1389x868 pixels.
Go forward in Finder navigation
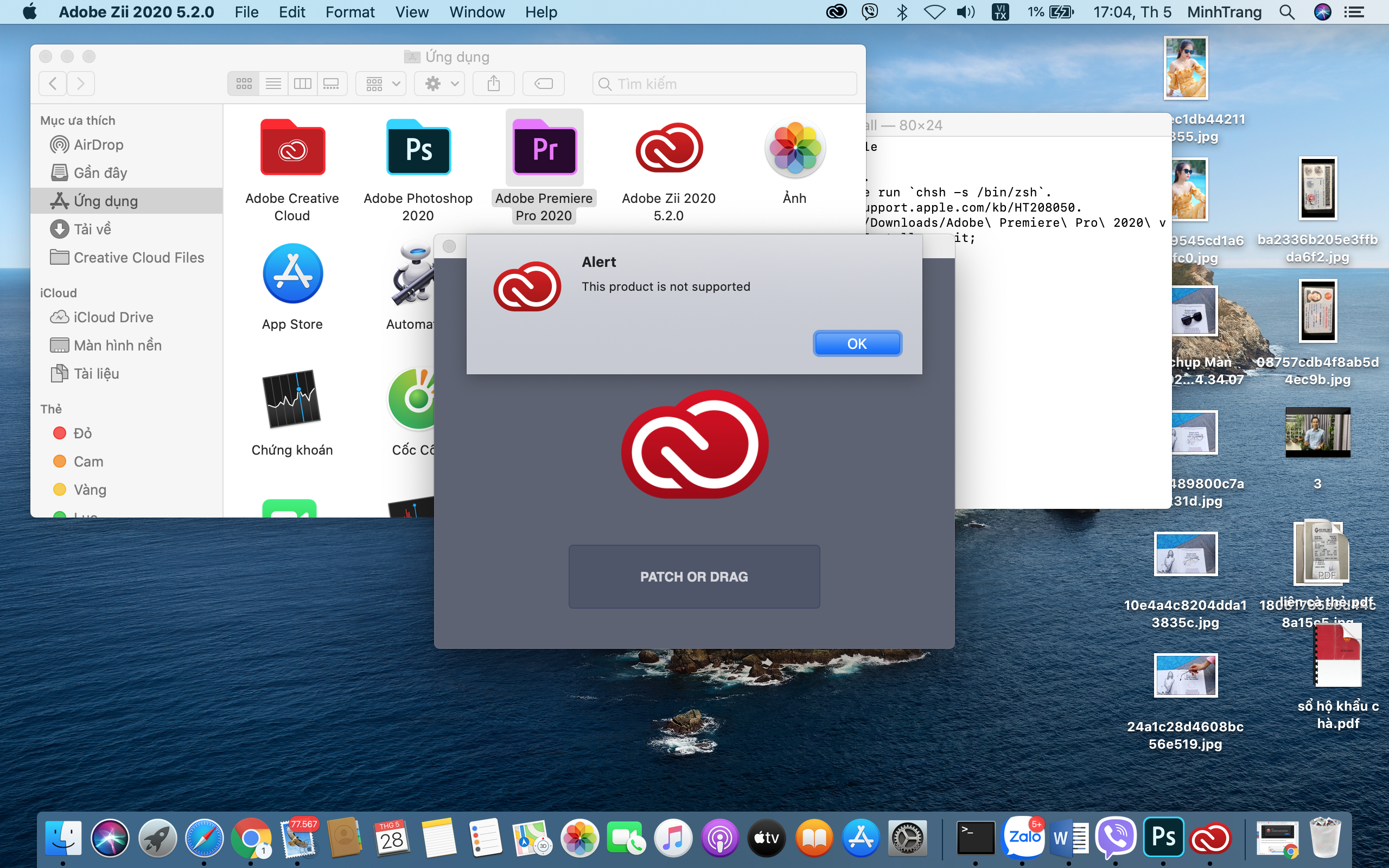(81, 84)
